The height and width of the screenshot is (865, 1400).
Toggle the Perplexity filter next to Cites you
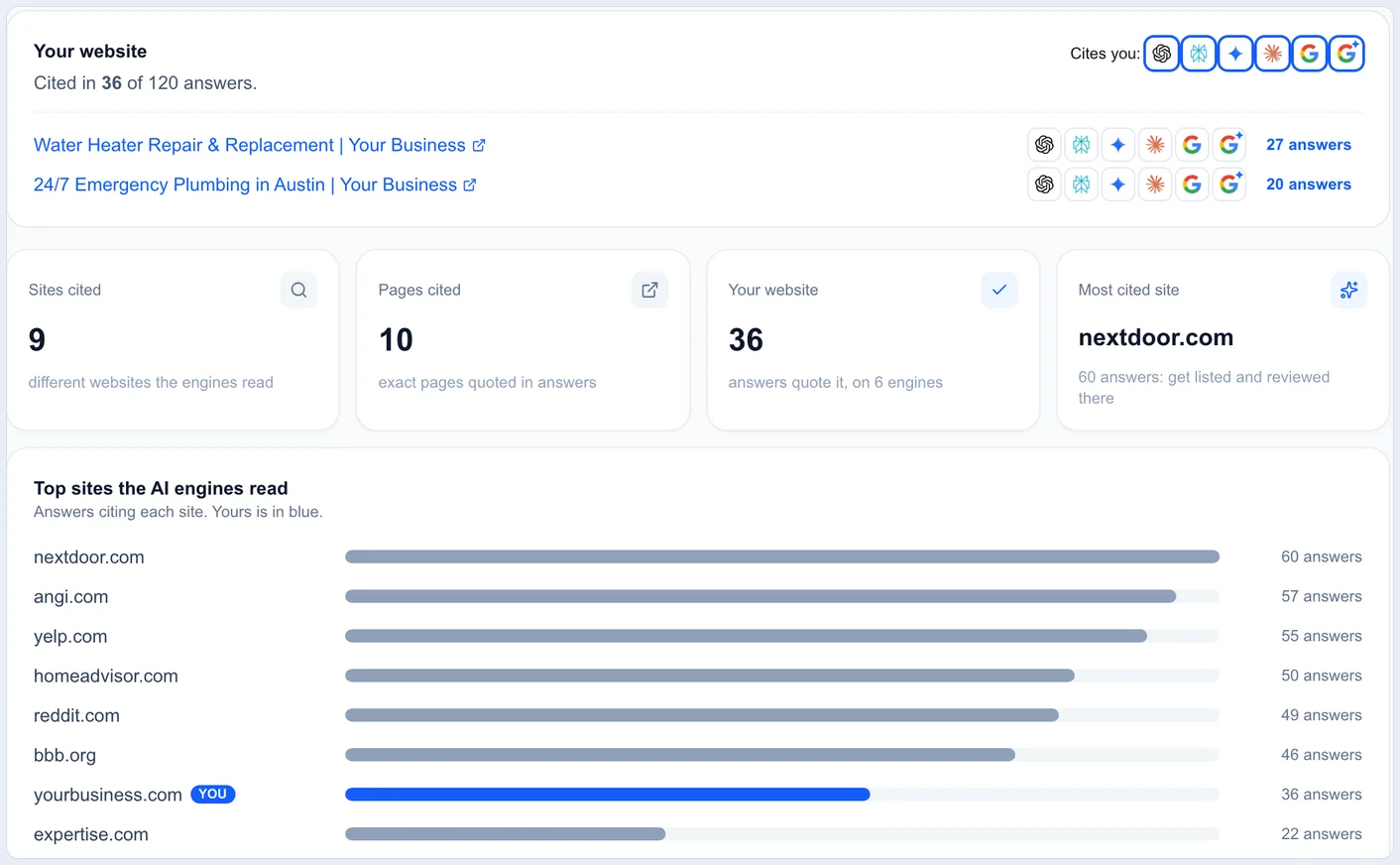click(1199, 54)
